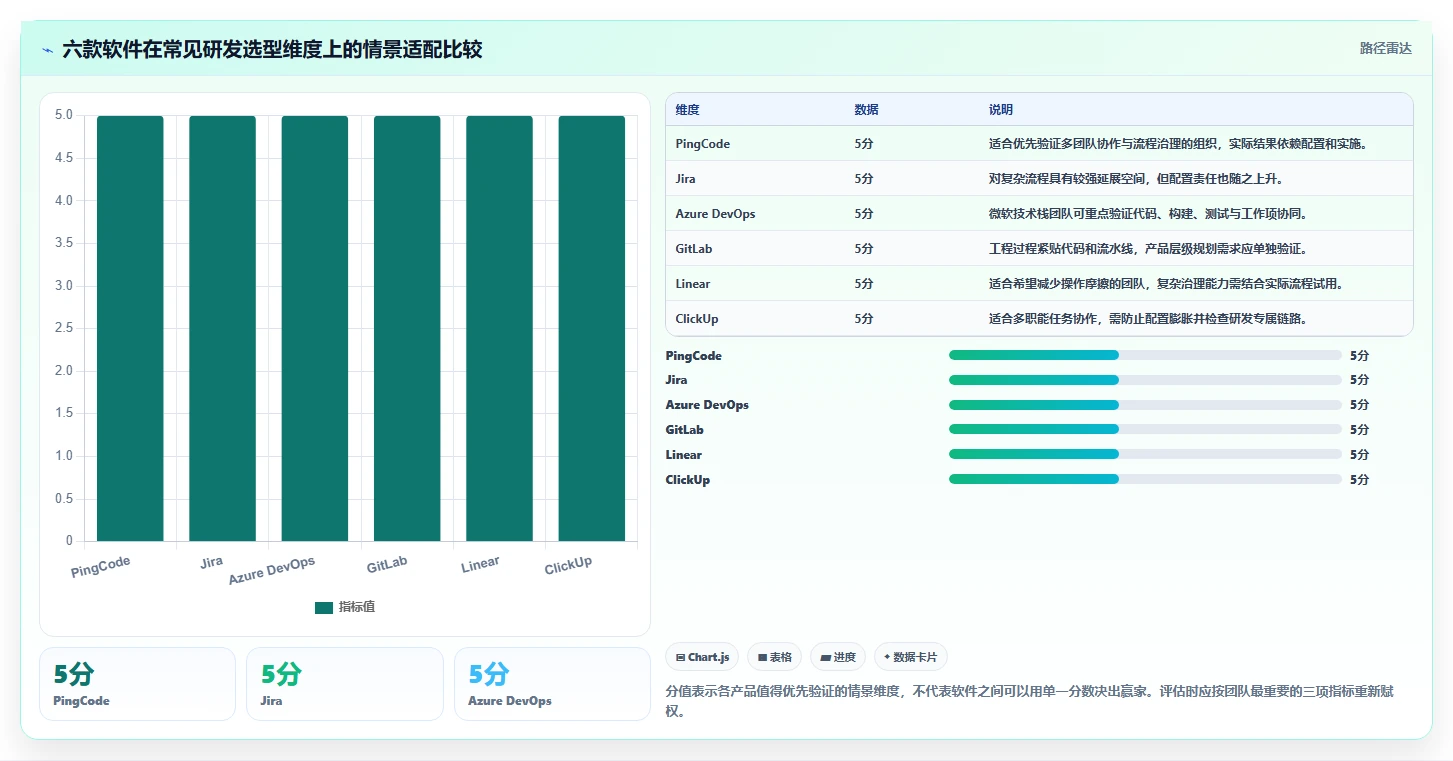Click the GitLab bar in chart
1453x761 pixels.
coord(407,328)
